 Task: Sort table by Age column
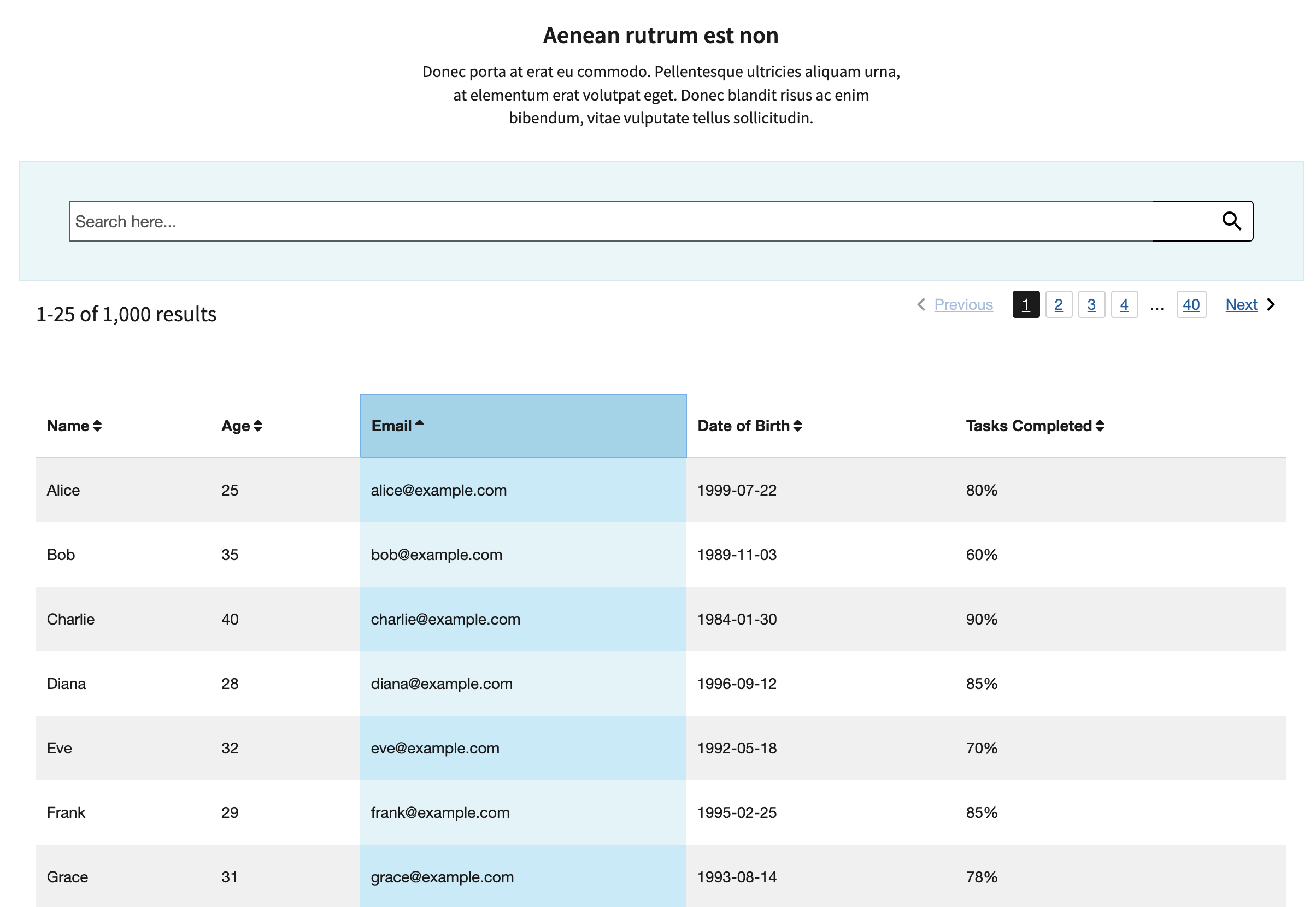(242, 426)
